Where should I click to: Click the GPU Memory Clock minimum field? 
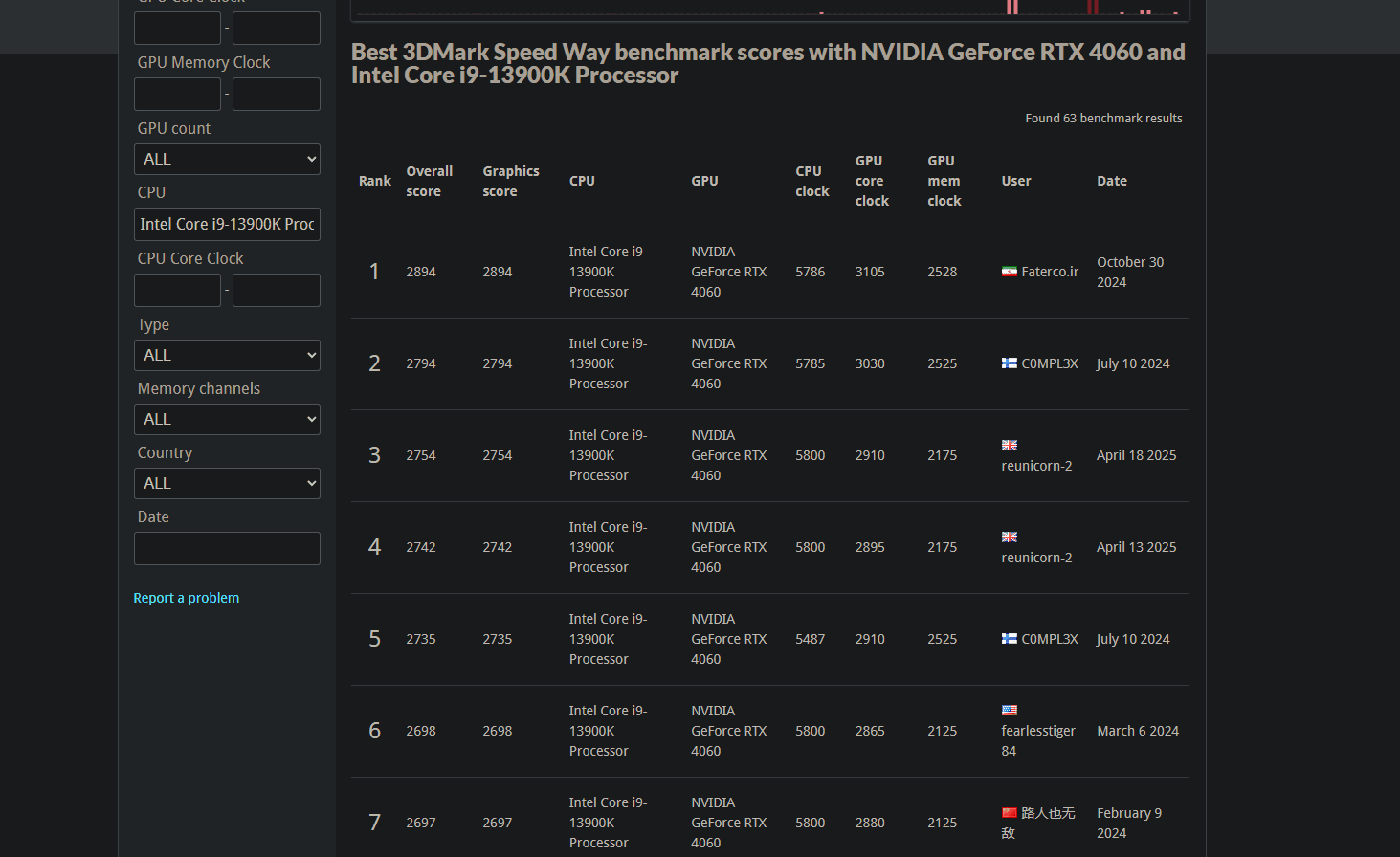(x=177, y=95)
